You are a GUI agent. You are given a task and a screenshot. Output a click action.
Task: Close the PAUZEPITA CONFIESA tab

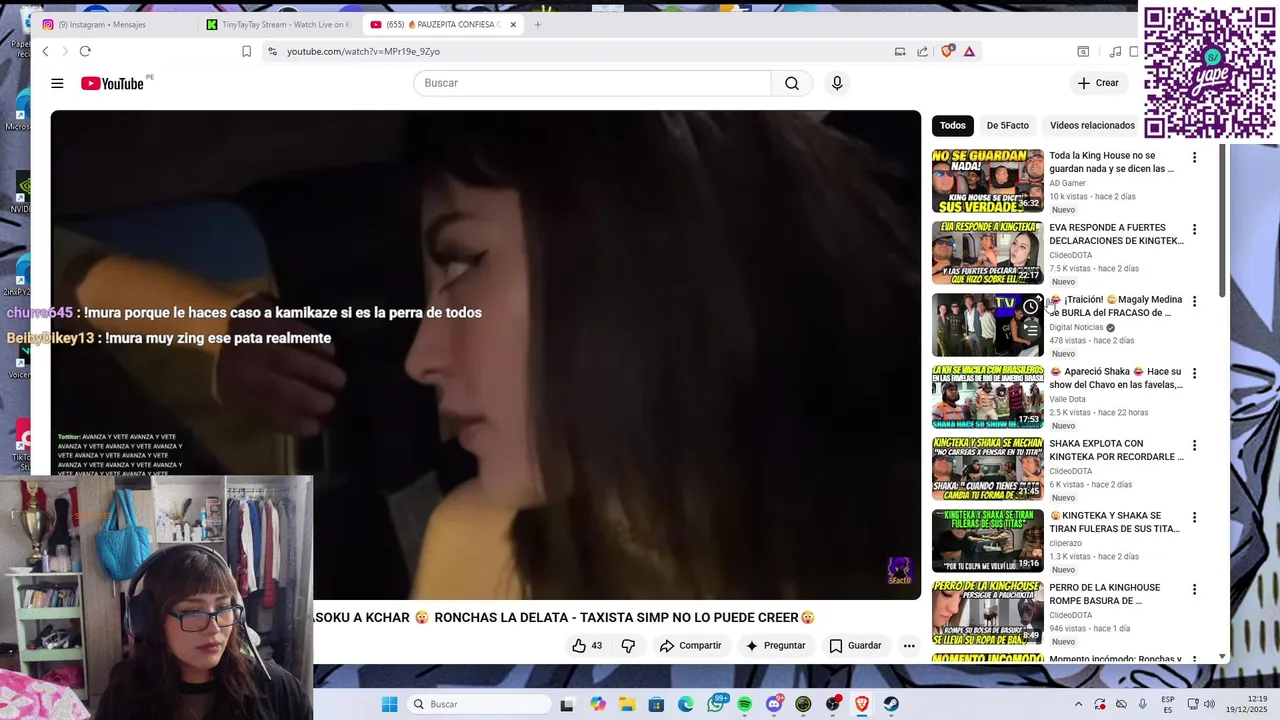pyautogui.click(x=514, y=24)
